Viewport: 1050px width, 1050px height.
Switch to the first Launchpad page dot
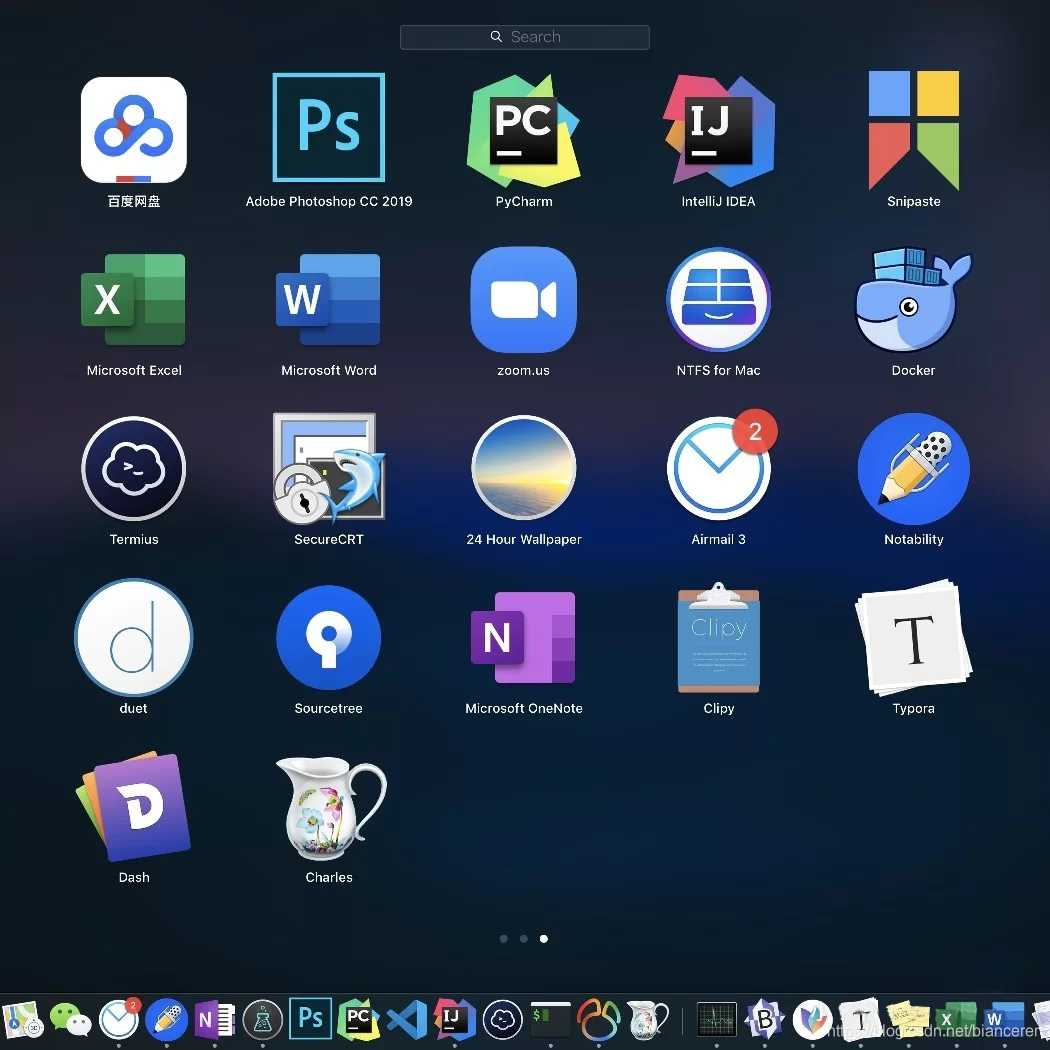[504, 939]
